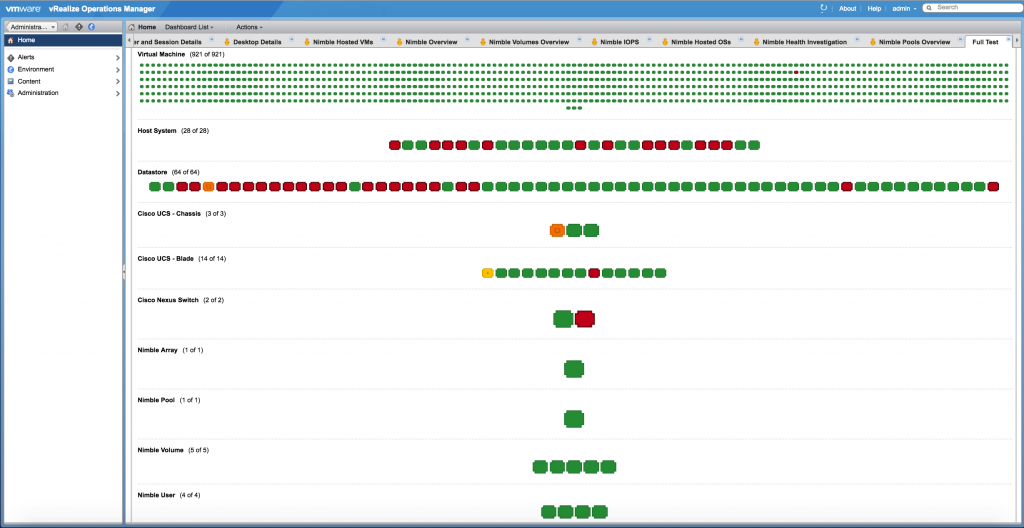Open the About link

point(847,8)
